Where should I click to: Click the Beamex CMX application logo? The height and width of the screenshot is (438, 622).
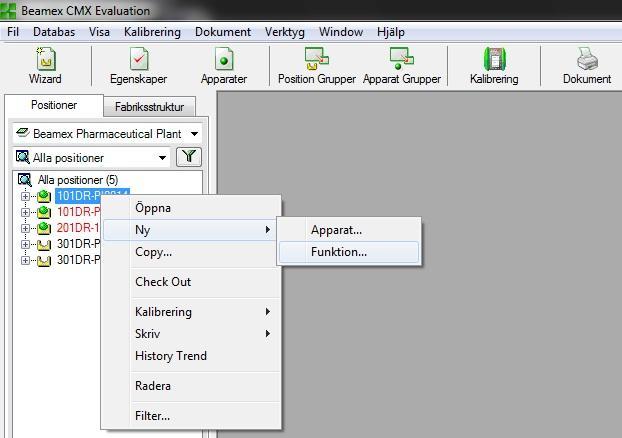[x=8, y=11]
